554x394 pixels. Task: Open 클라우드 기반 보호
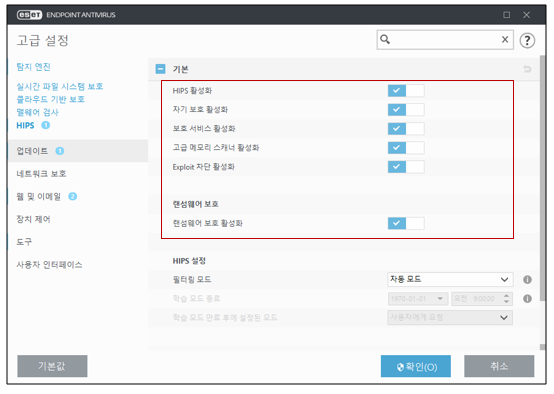point(51,99)
